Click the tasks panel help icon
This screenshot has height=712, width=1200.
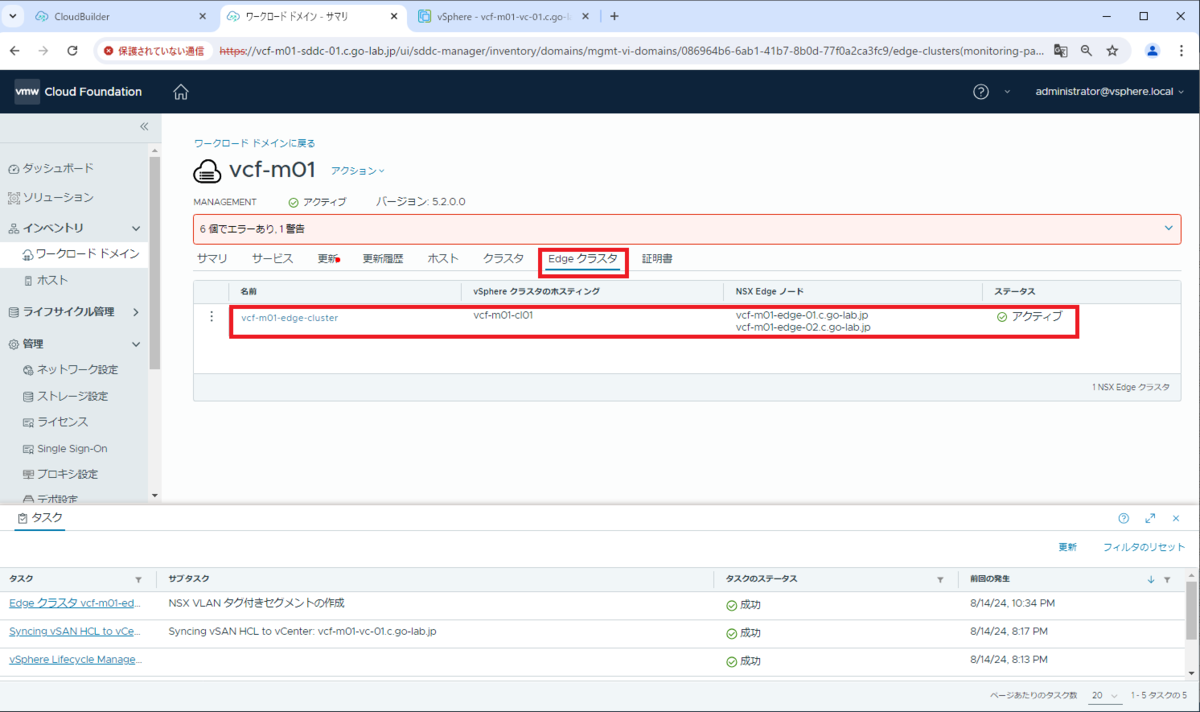tap(1124, 519)
